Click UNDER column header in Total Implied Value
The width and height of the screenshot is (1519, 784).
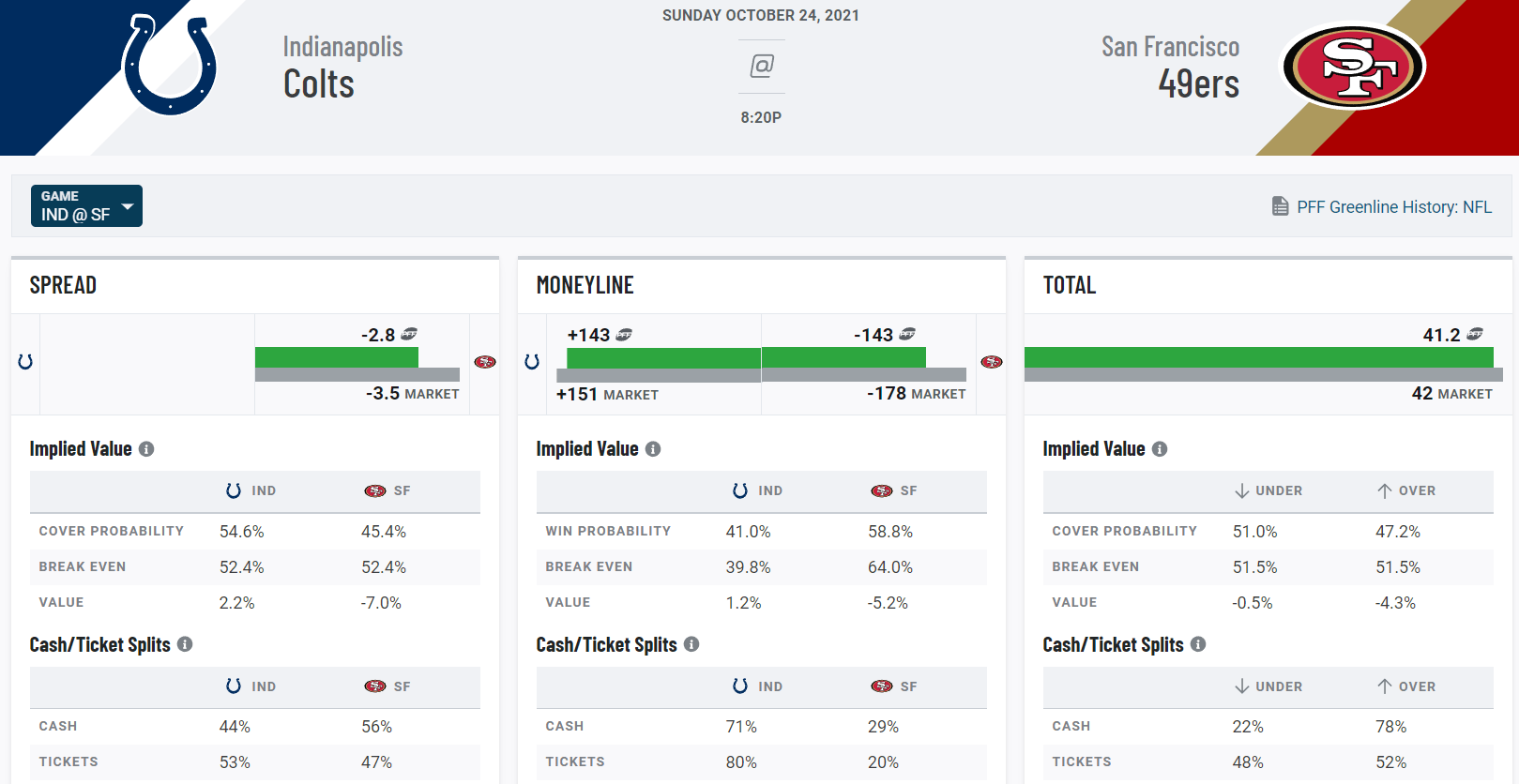1268,490
